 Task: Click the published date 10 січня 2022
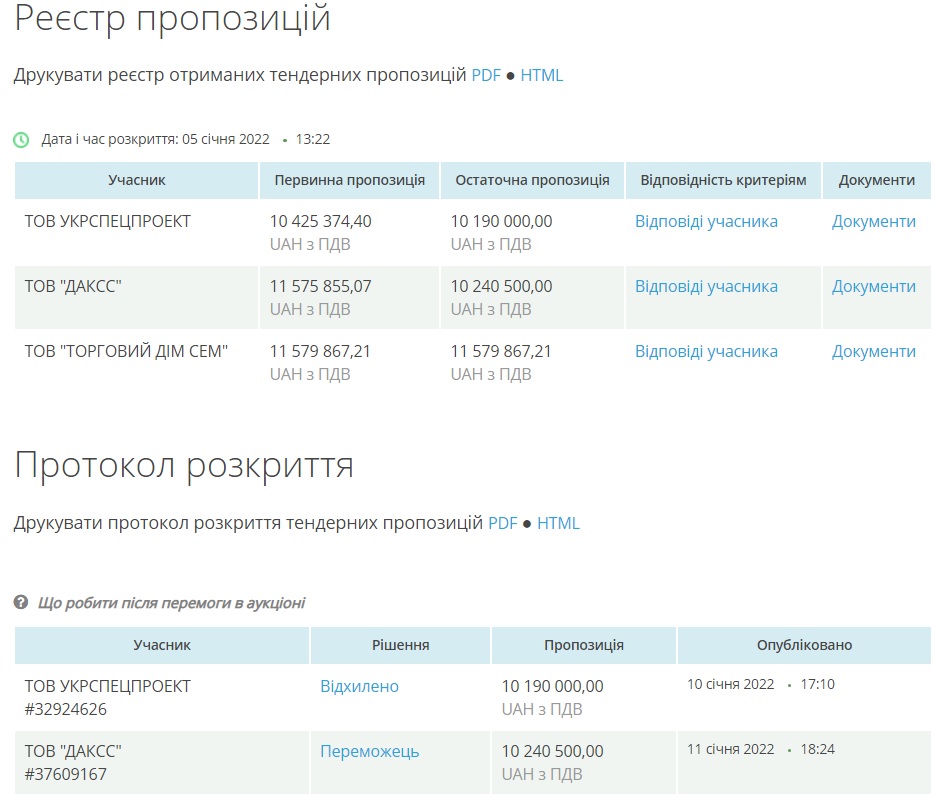coord(730,685)
